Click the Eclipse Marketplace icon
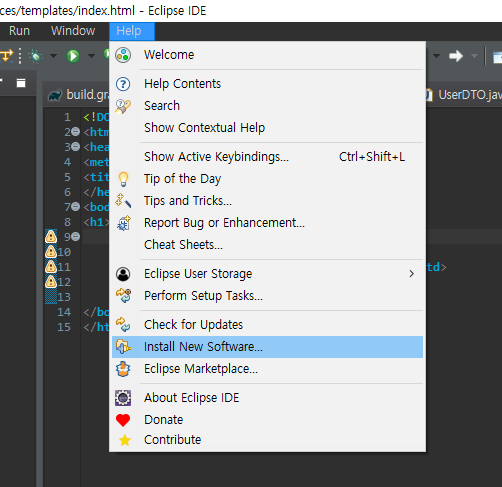502x487 pixels. tap(123, 369)
